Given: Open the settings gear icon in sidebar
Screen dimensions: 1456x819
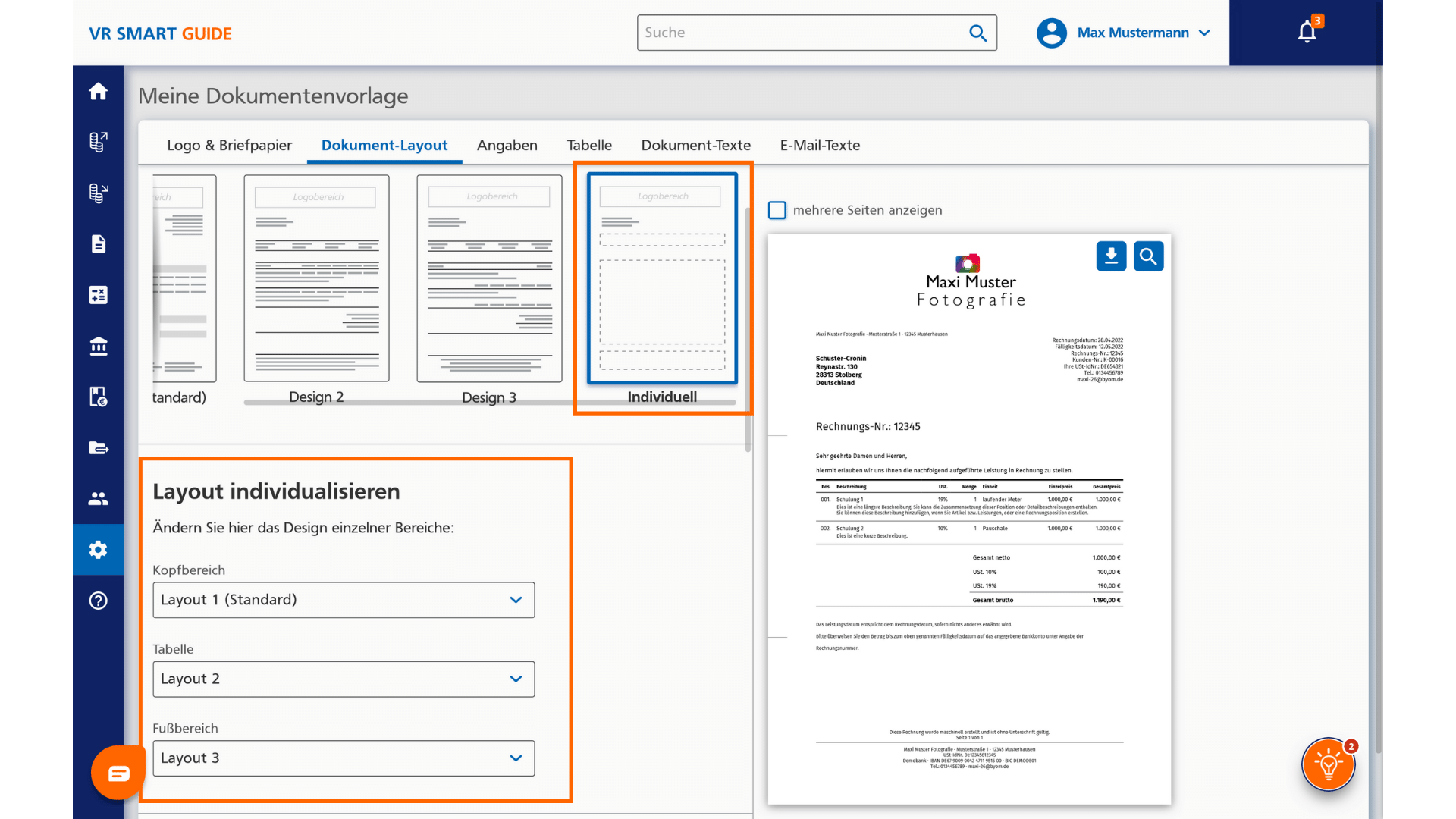Looking at the screenshot, I should tap(98, 549).
